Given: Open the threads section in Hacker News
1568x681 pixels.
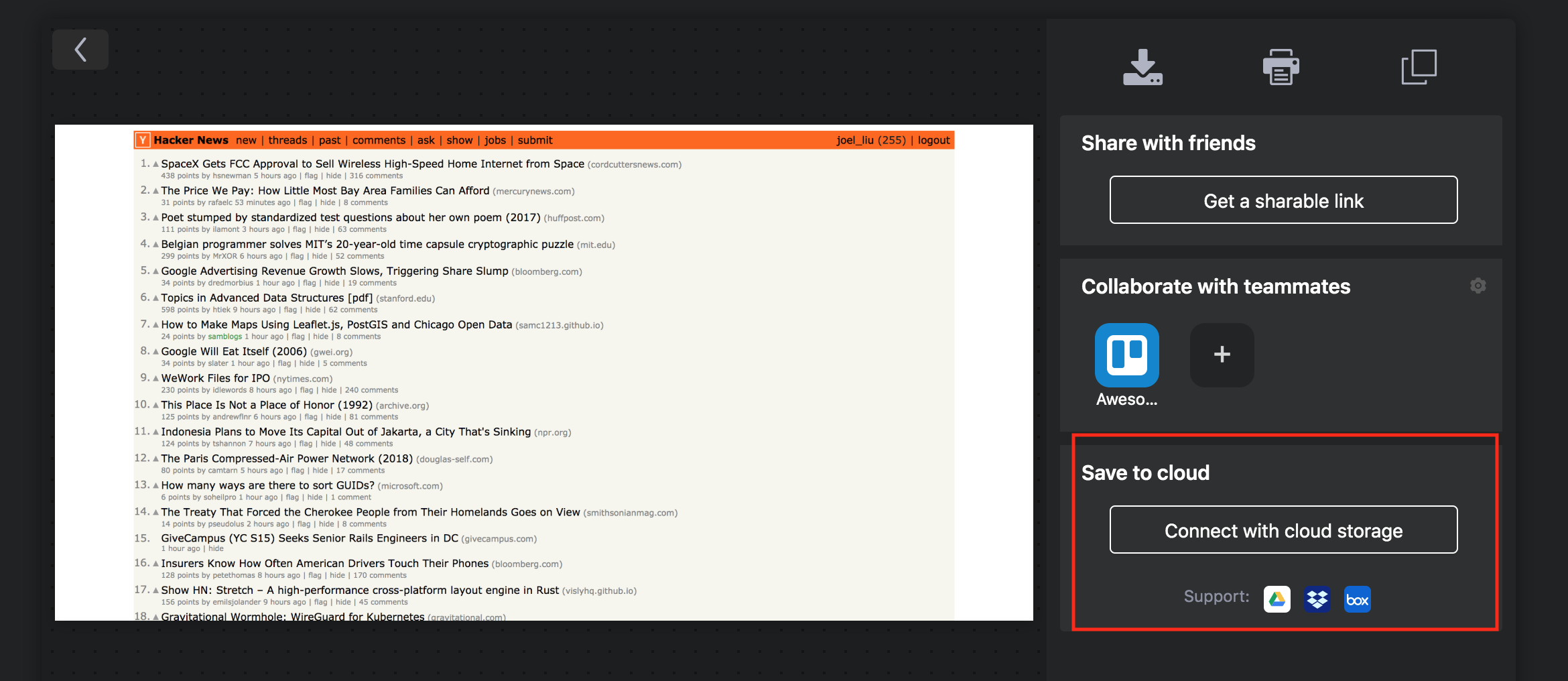Looking at the screenshot, I should [x=288, y=140].
